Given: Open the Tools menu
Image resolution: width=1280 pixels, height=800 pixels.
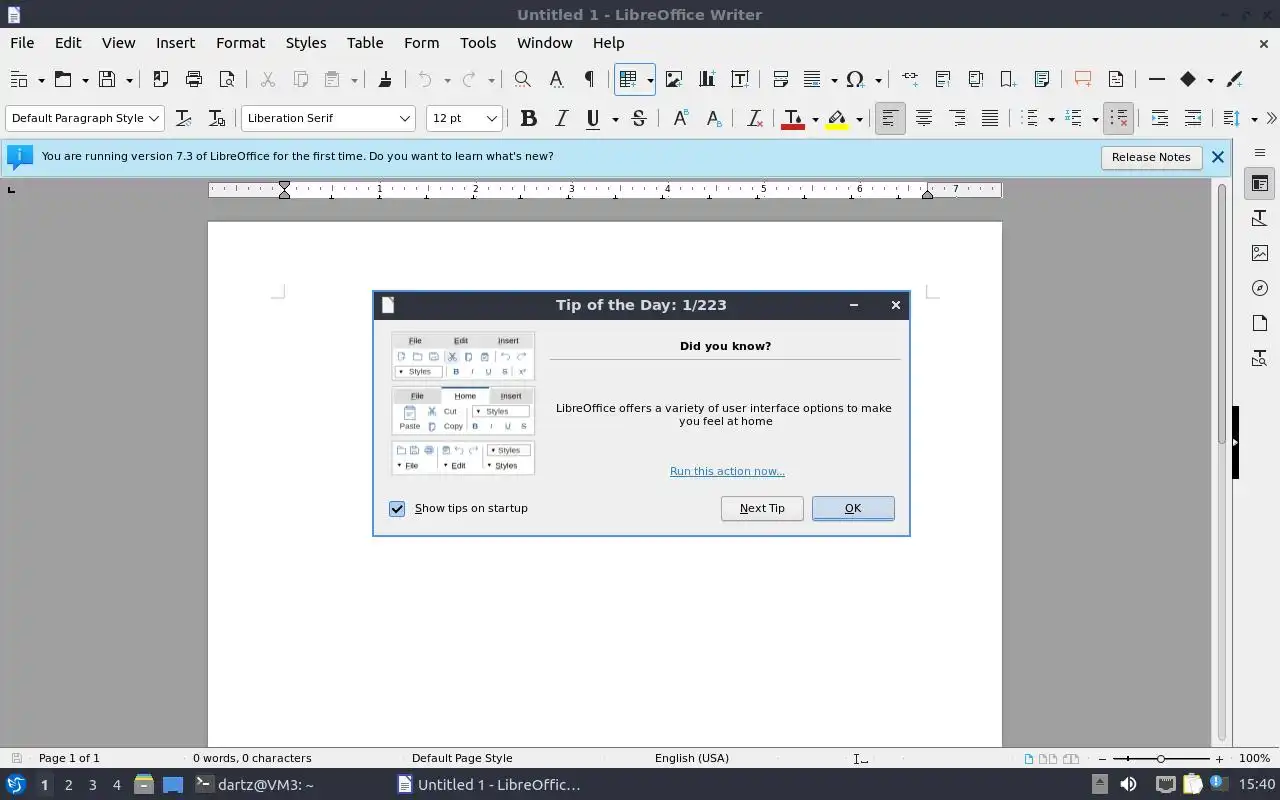Looking at the screenshot, I should tap(478, 43).
